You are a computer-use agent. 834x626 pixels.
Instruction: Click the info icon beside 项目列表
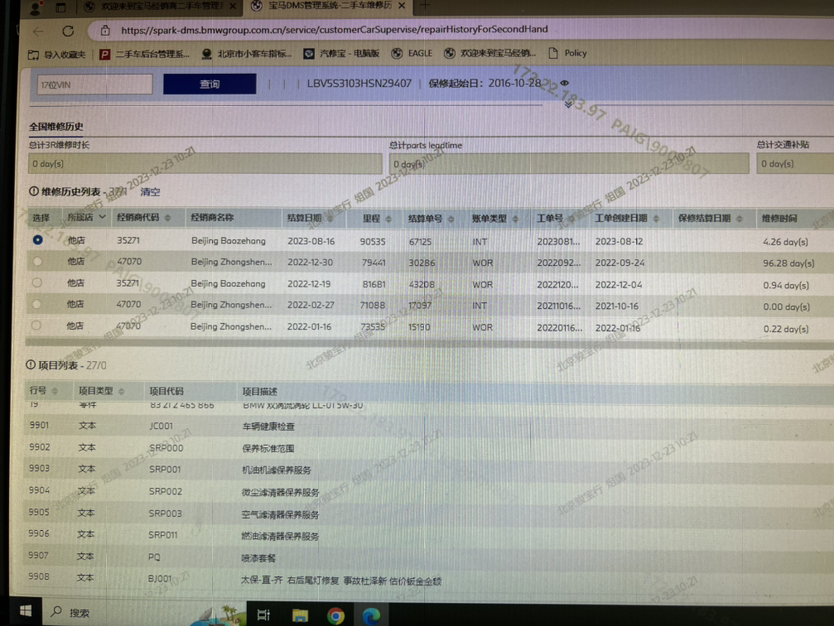coord(31,365)
